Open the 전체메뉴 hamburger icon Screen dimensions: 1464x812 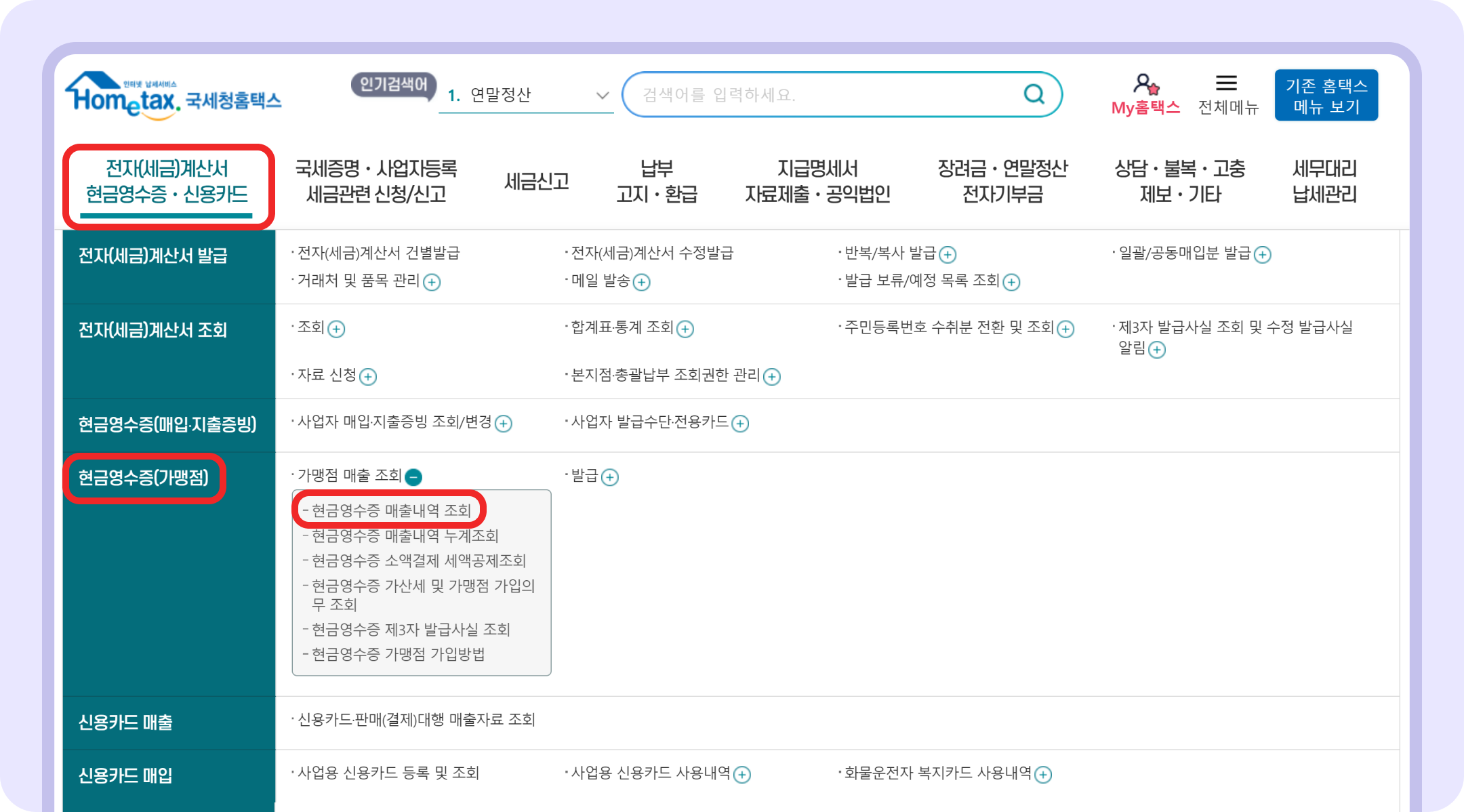1227,83
